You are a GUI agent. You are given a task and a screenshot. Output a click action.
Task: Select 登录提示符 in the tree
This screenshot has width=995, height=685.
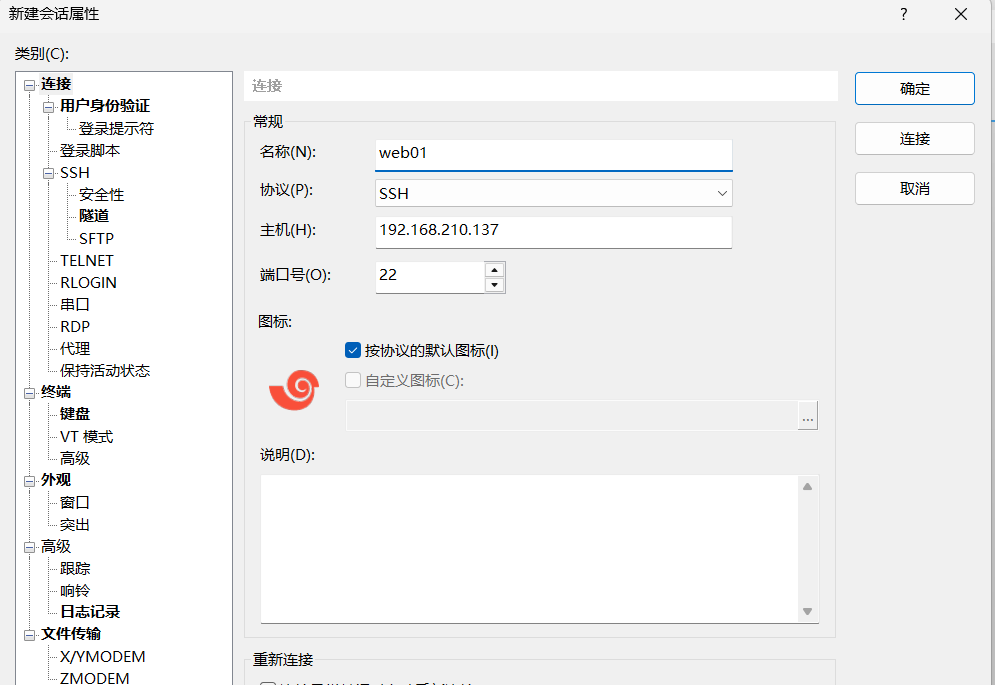116,128
